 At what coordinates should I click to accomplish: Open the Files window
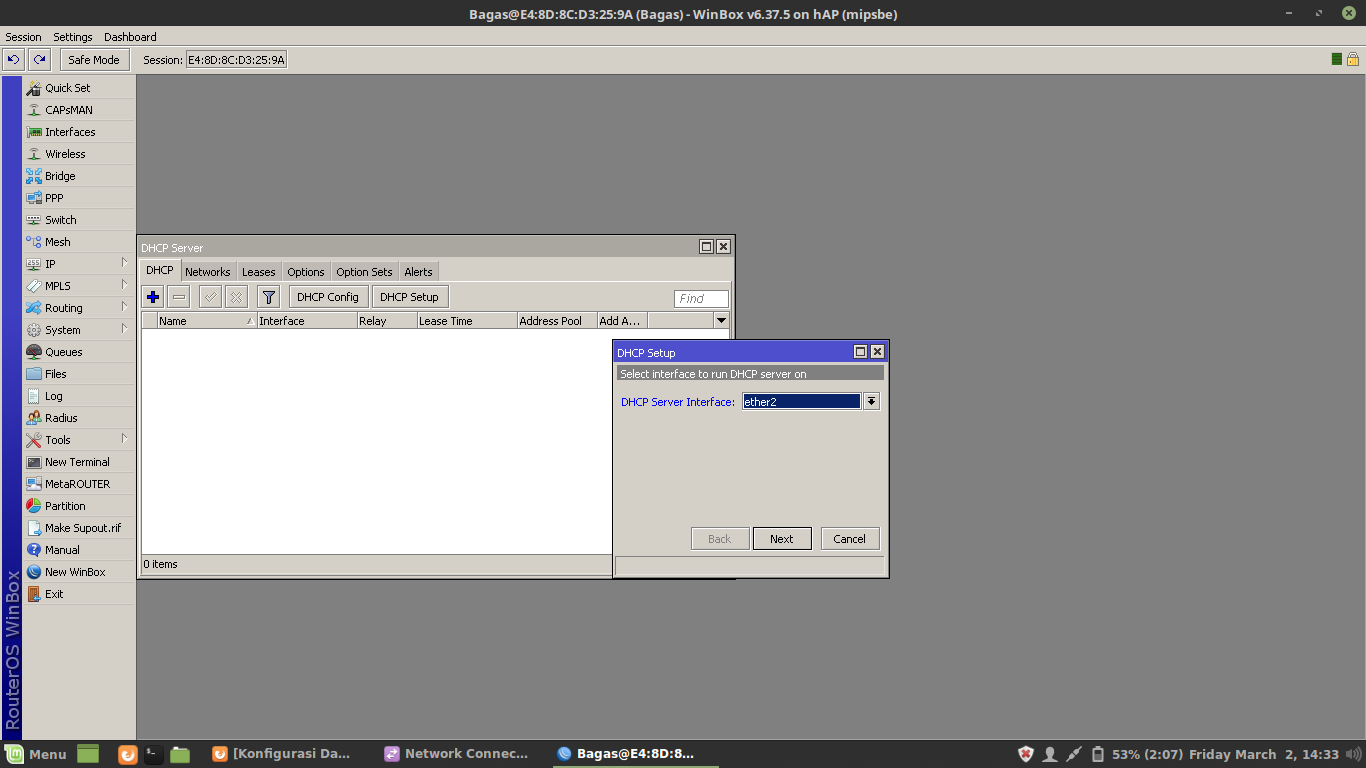(79, 374)
